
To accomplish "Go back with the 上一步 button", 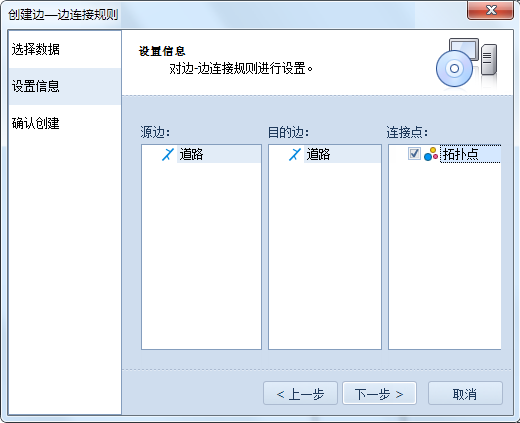I will (300, 394).
